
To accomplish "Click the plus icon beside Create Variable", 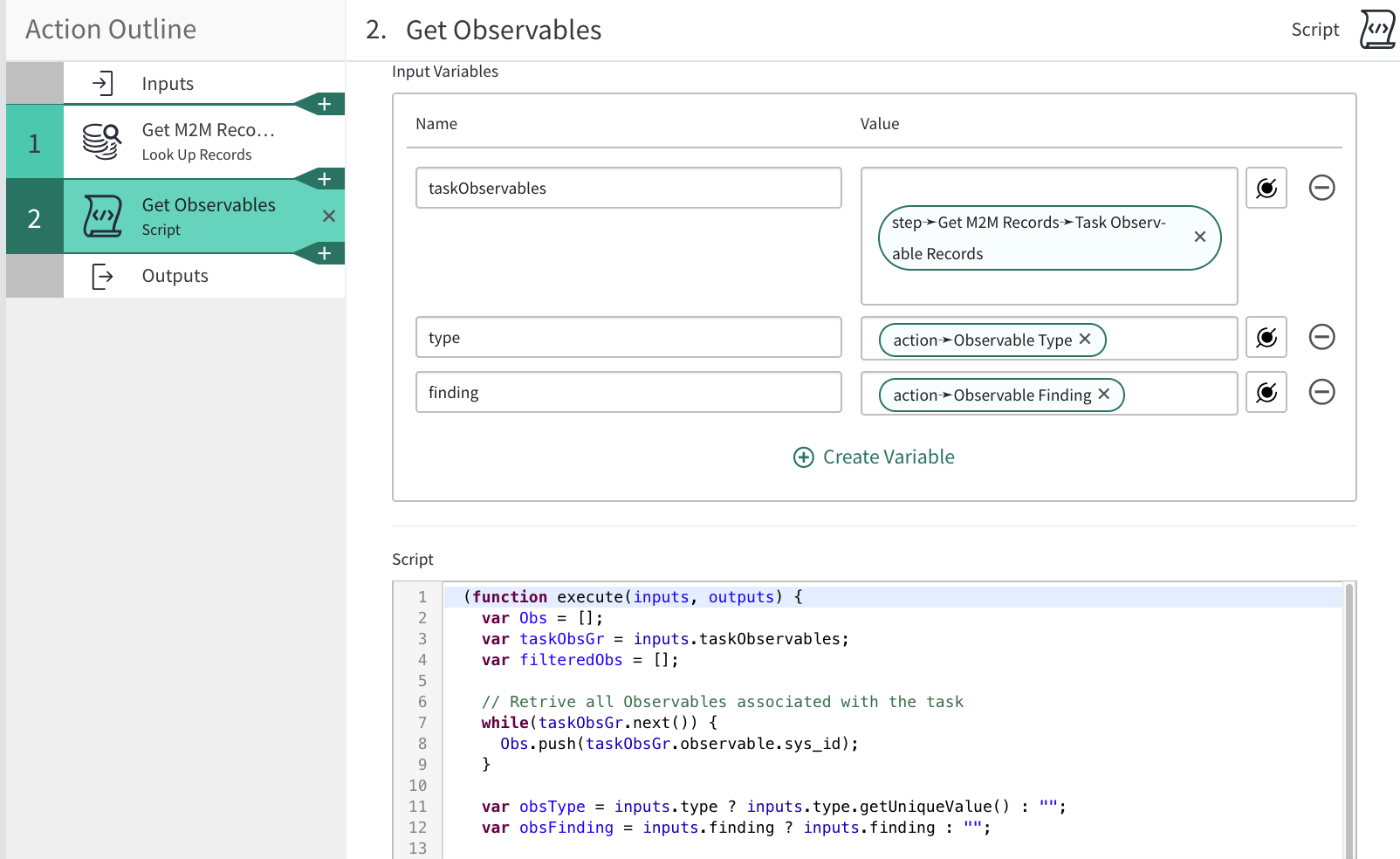I will (803, 457).
